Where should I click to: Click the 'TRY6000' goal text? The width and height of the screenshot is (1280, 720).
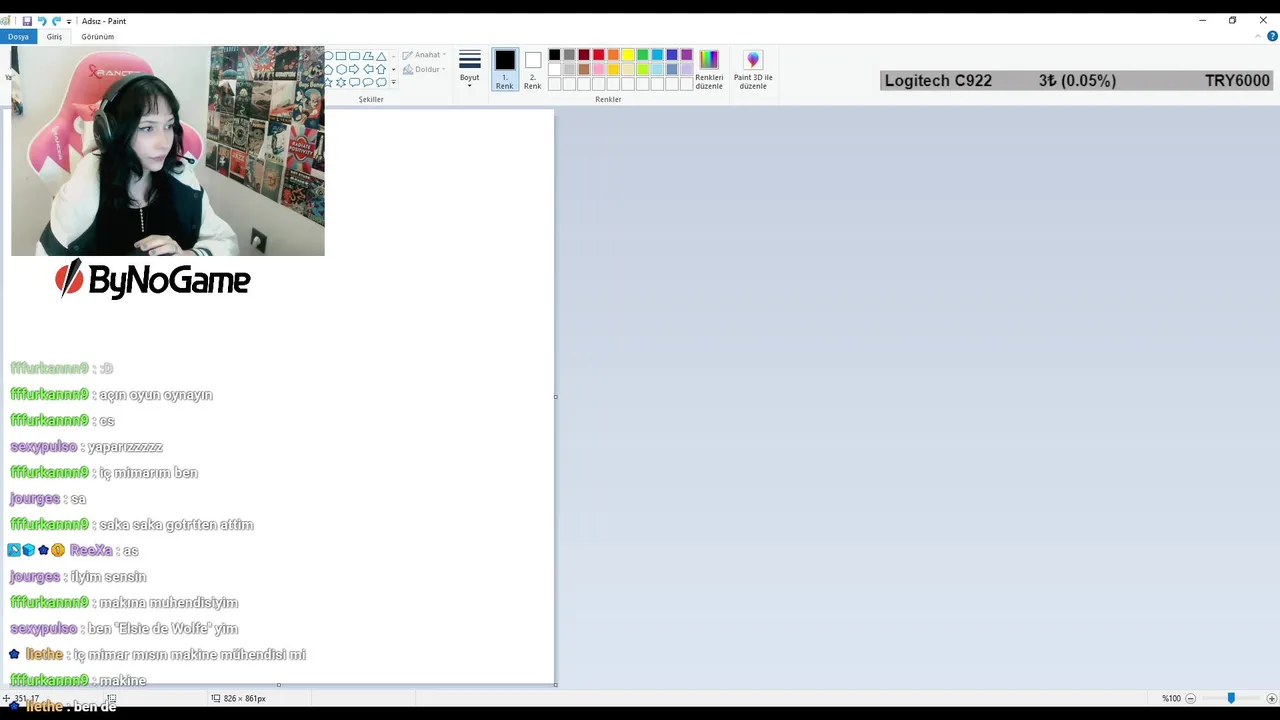[x=1237, y=81]
